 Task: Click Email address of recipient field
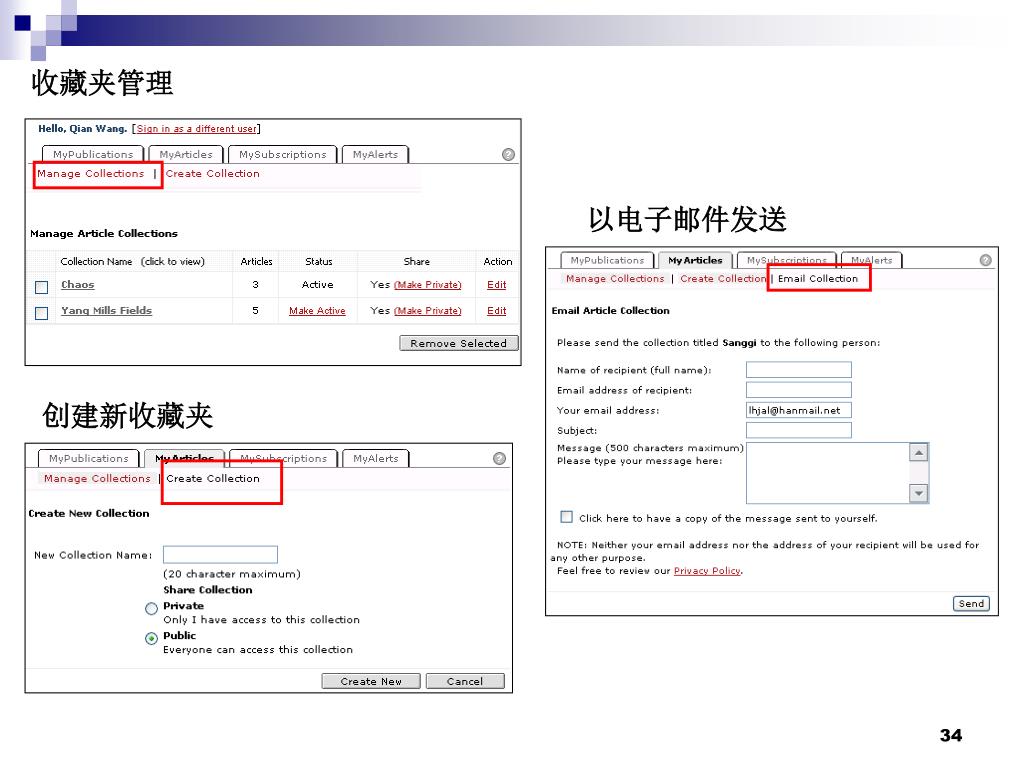[799, 390]
